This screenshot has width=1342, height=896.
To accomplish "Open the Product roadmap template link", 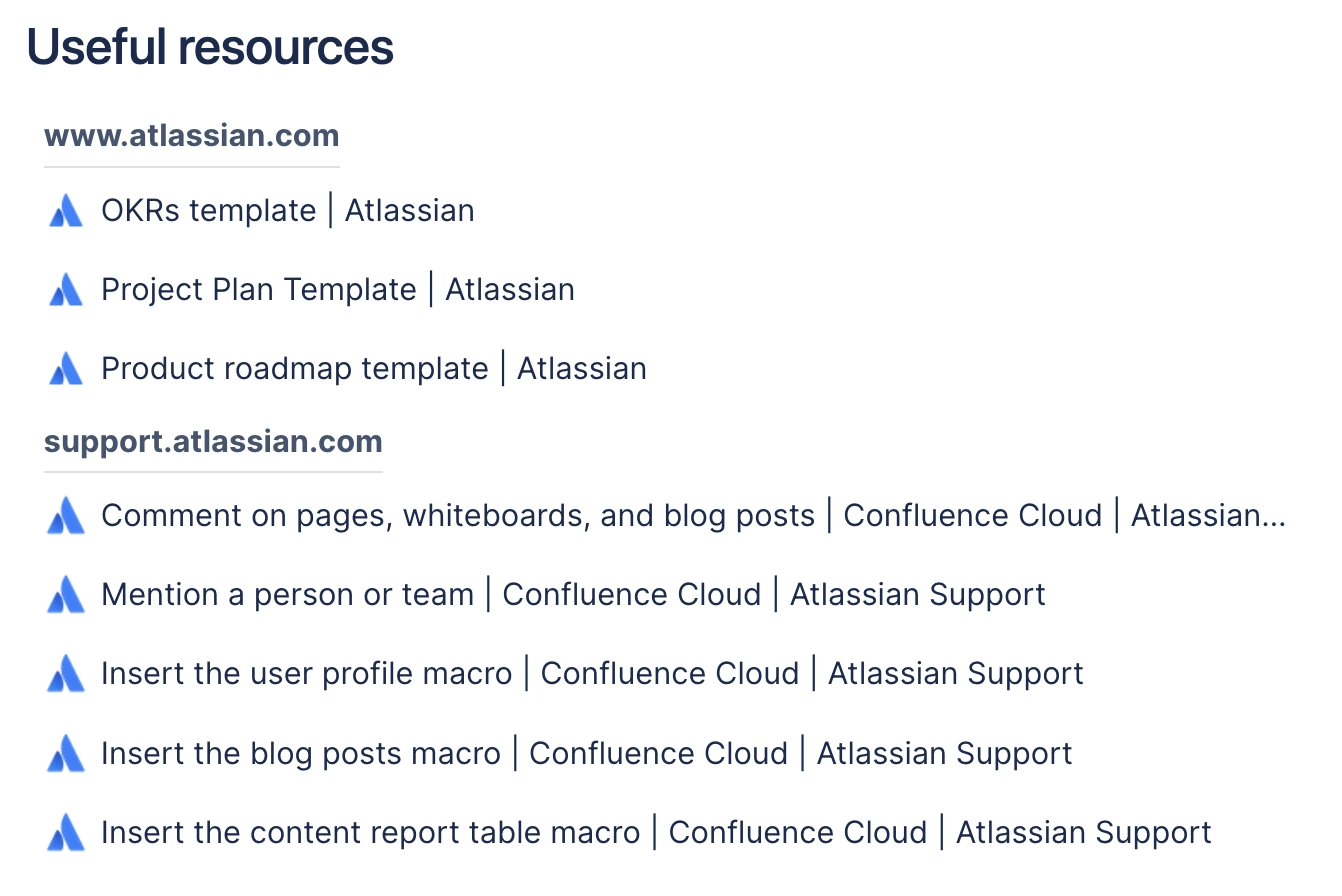I will tap(374, 369).
